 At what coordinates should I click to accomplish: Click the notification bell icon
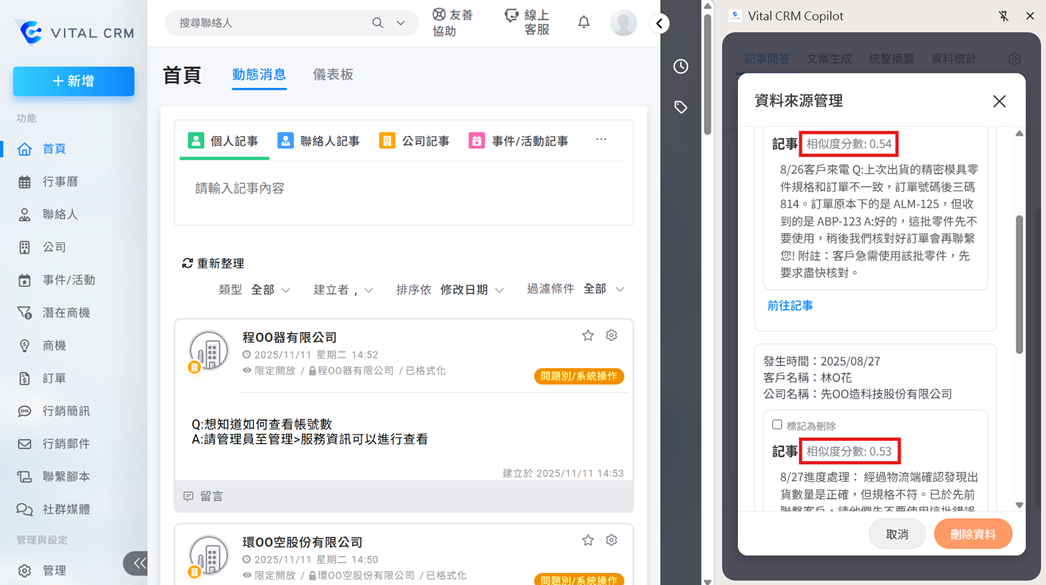[x=584, y=22]
